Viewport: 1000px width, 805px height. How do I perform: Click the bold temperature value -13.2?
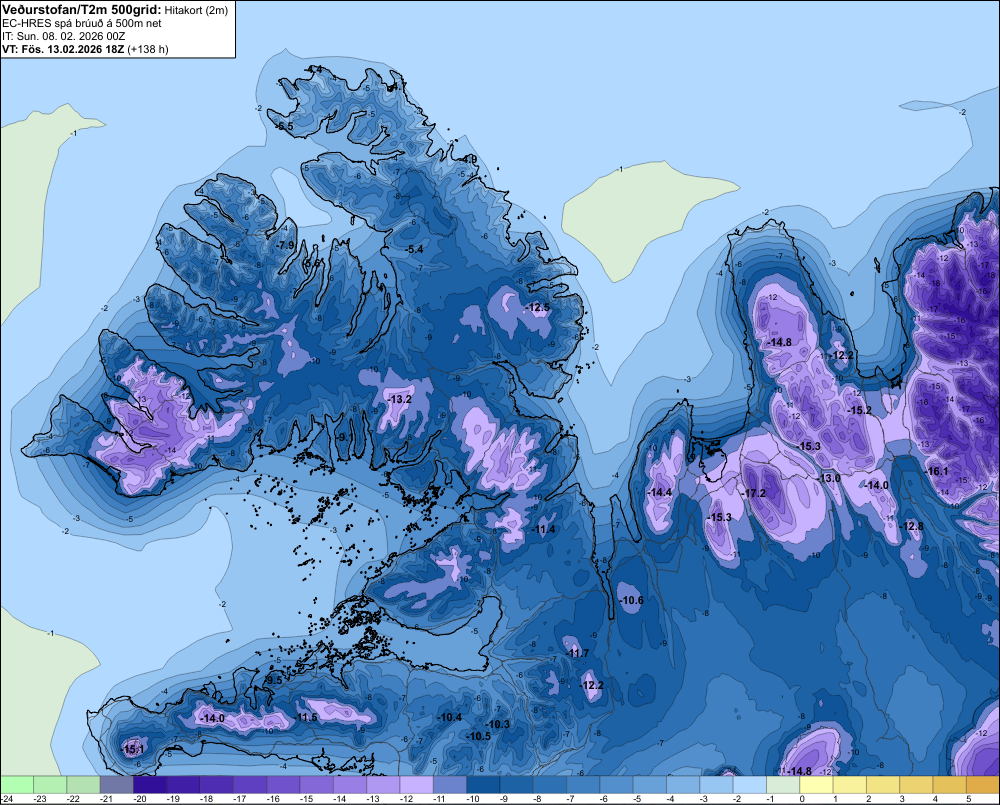point(400,399)
